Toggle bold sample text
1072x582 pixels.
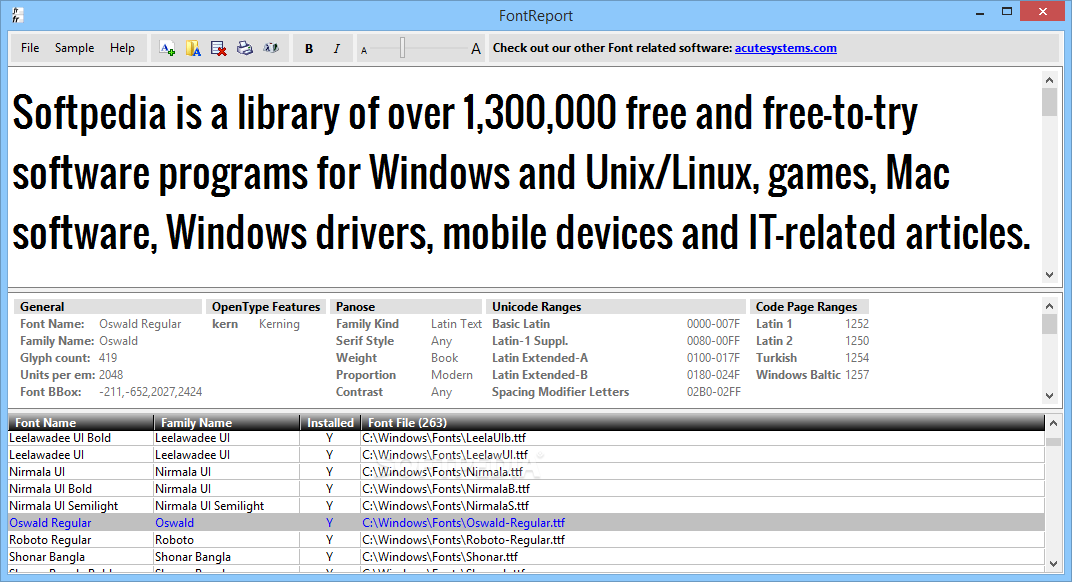(x=309, y=49)
